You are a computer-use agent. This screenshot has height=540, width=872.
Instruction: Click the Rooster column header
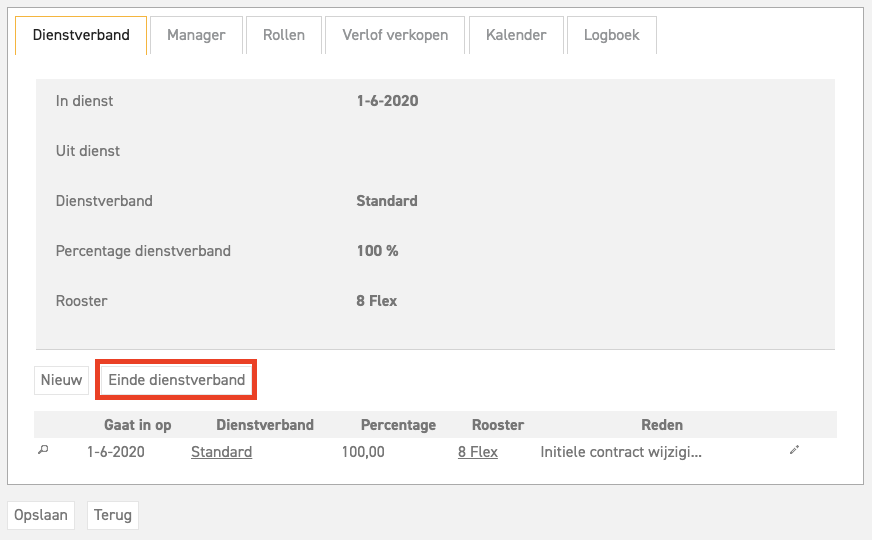pyautogui.click(x=498, y=425)
